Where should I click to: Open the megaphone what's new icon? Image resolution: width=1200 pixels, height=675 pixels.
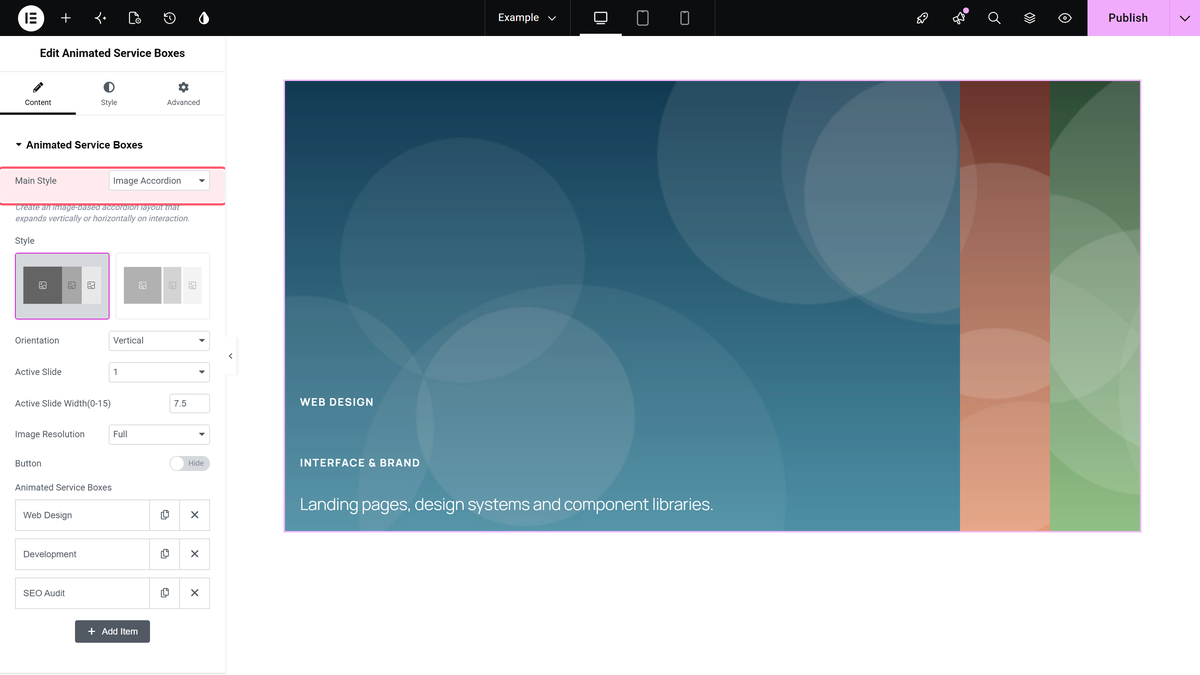[x=959, y=18]
